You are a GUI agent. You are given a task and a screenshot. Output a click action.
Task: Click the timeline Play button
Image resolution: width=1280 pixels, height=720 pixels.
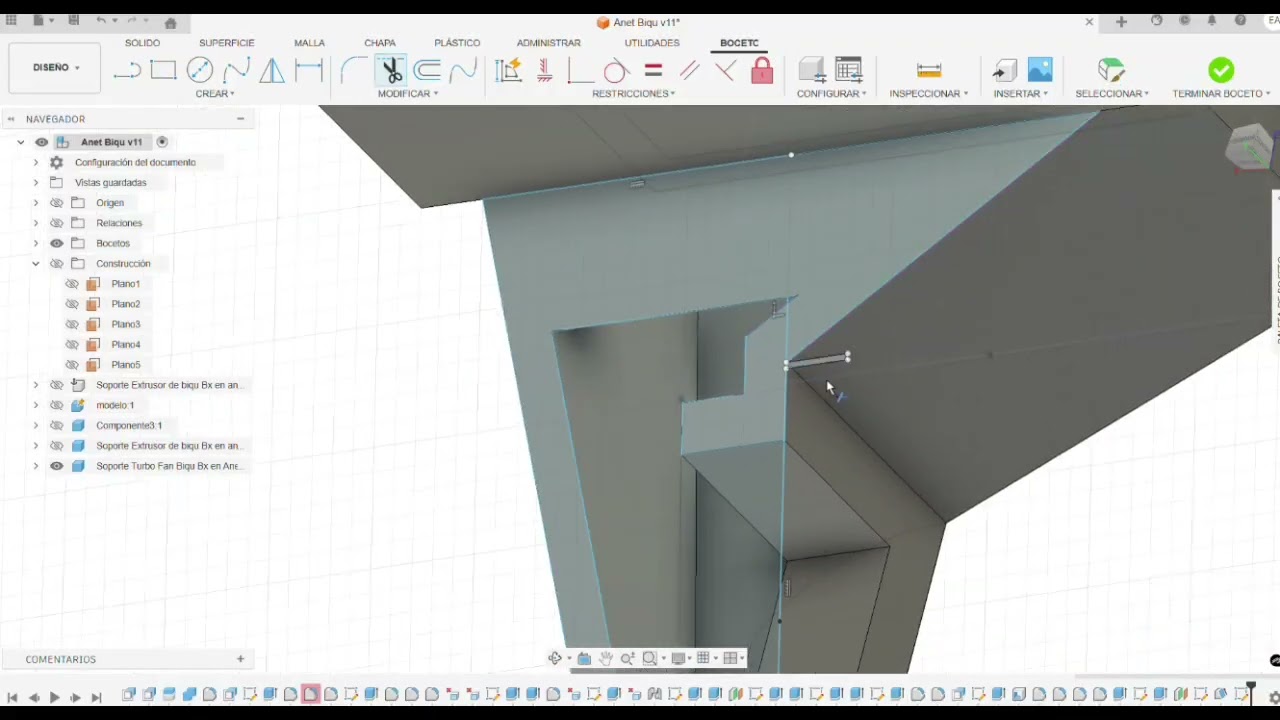tap(54, 697)
